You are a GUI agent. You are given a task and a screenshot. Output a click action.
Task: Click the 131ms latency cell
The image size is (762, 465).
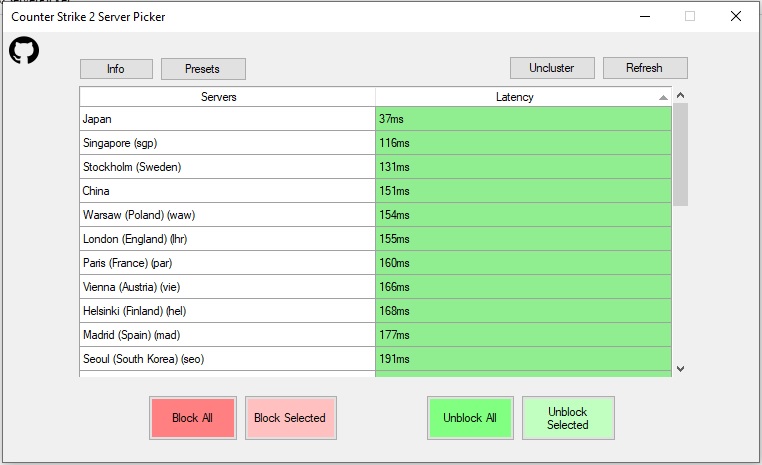pyautogui.click(x=523, y=167)
